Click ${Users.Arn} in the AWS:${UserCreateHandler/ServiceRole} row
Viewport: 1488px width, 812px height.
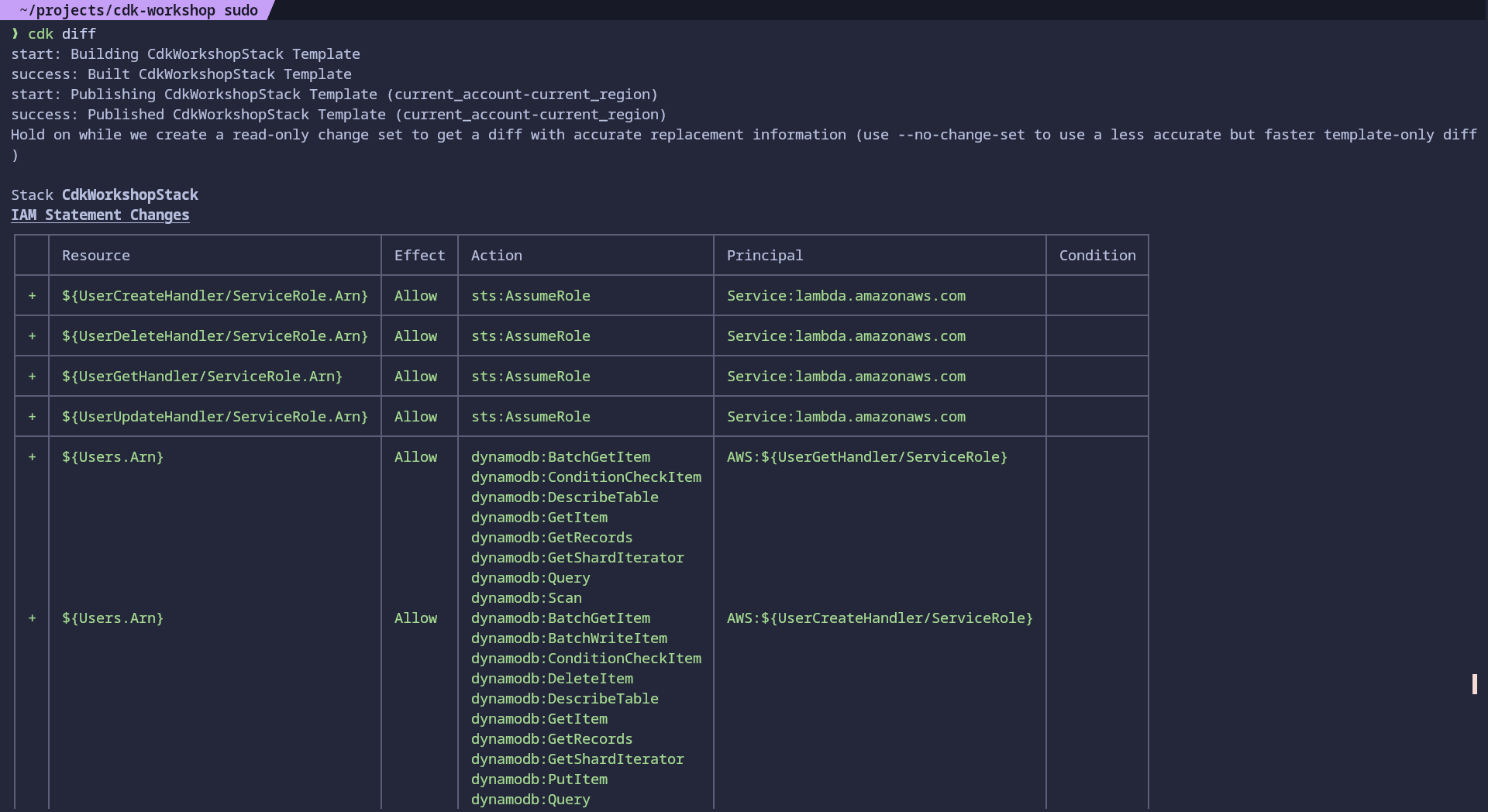112,618
